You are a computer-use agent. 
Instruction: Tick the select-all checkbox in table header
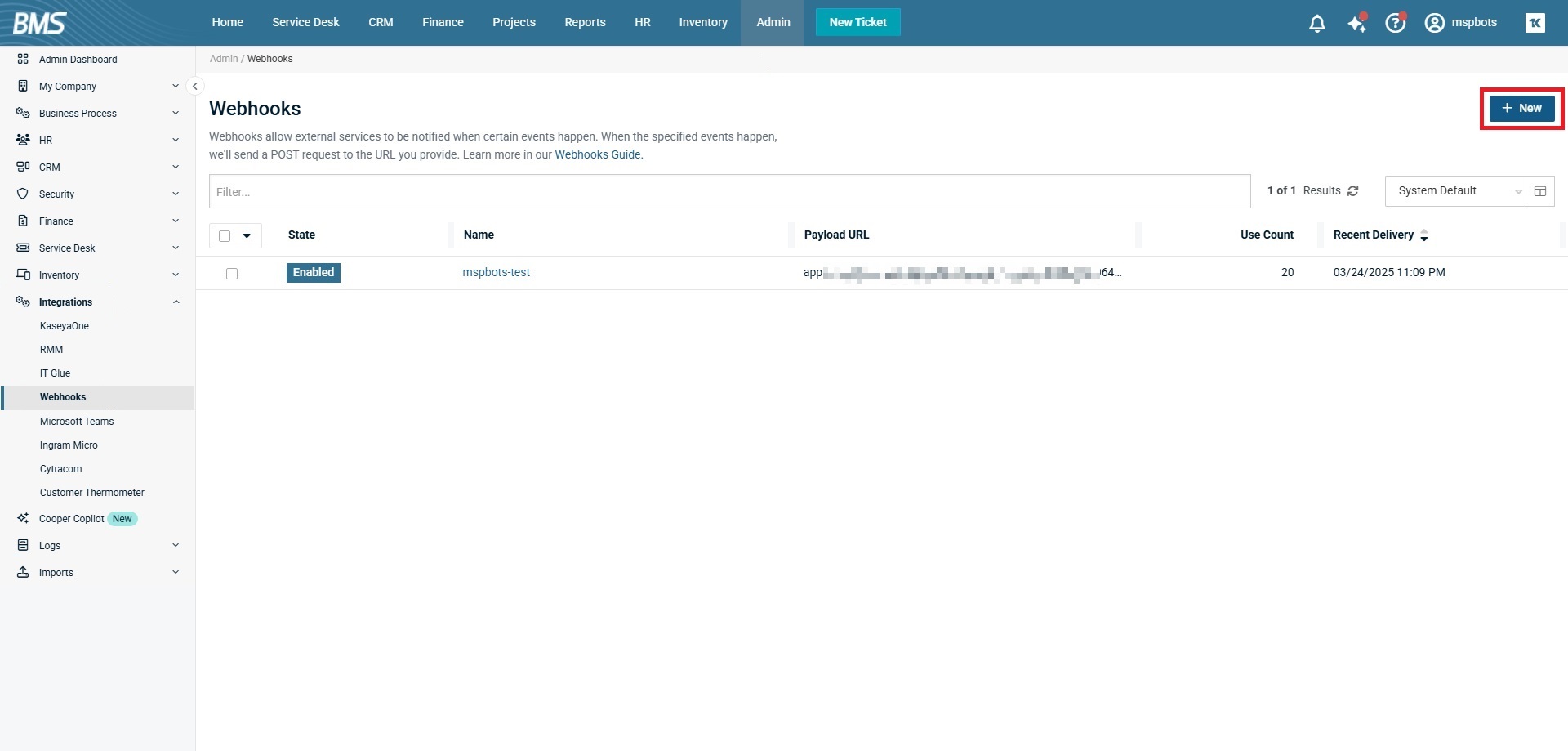coord(225,236)
